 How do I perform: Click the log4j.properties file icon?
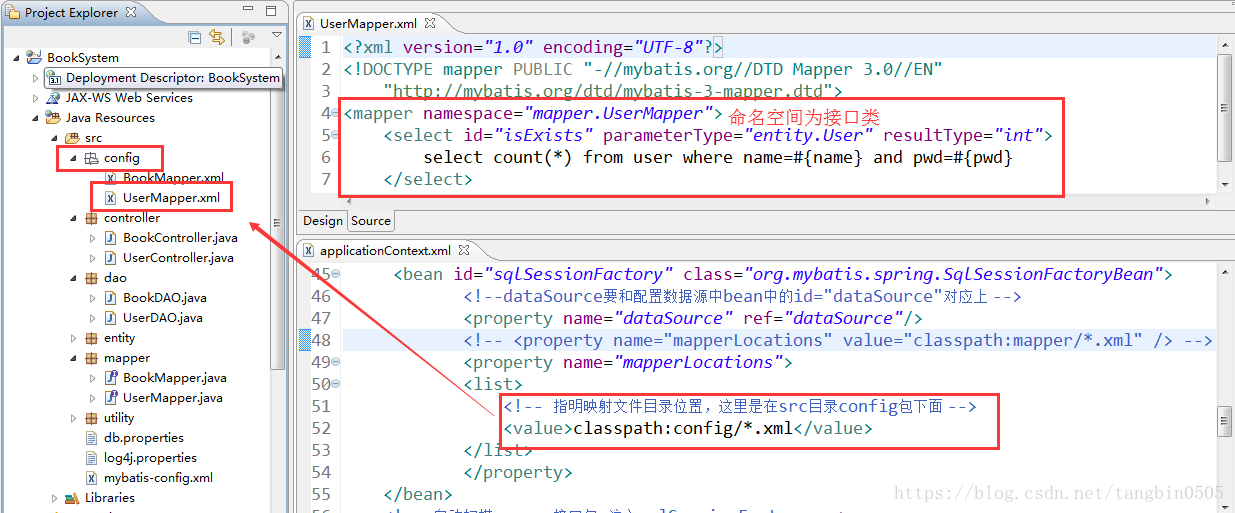point(92,458)
